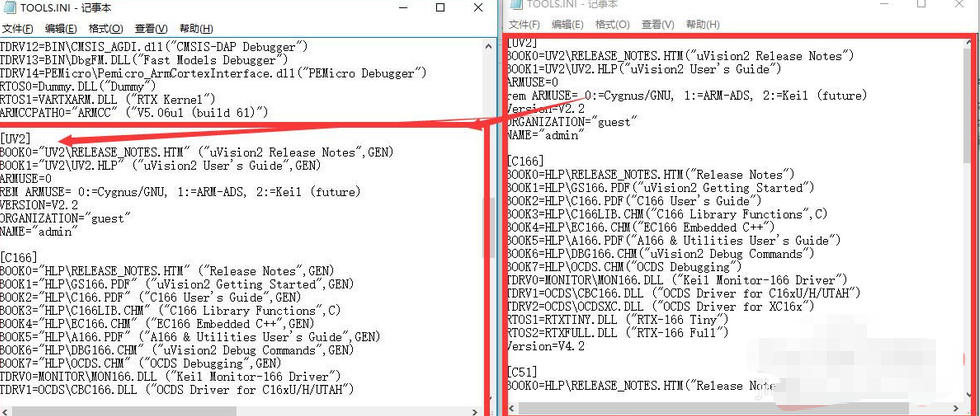Click left window TDRV0 MON166.DLL line
This screenshot has height=416, width=980.
pyautogui.click(x=170, y=377)
